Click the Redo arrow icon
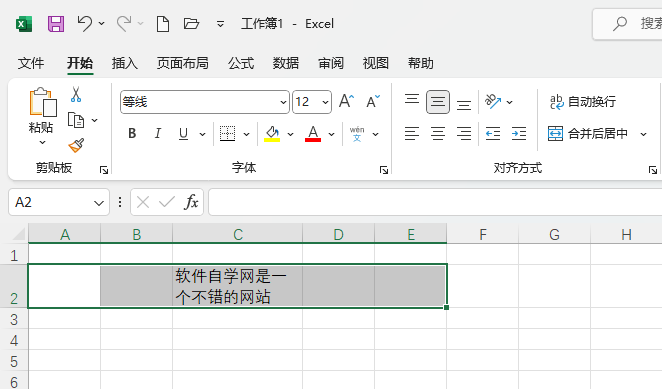Viewport: 662px width, 389px height. click(124, 23)
